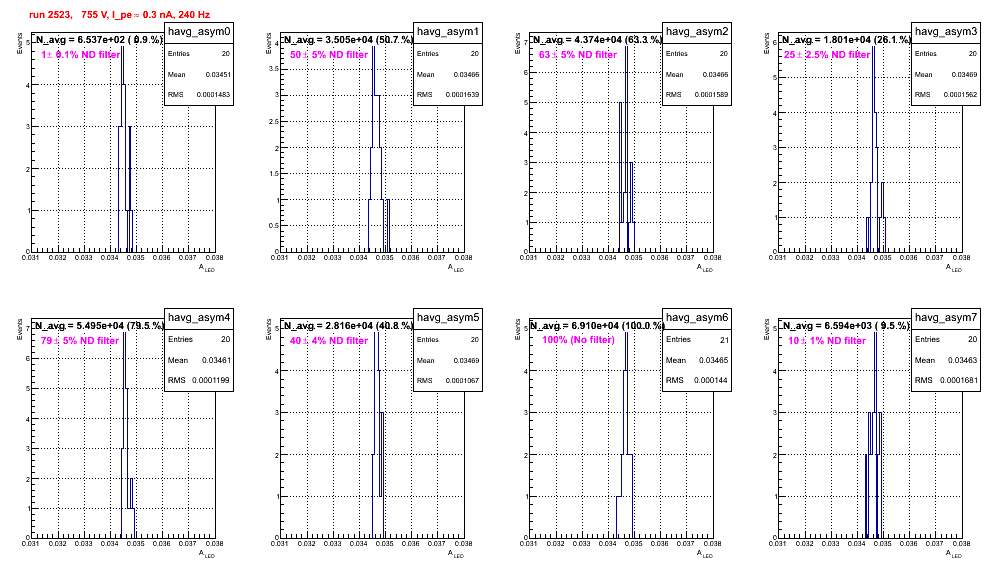The image size is (996, 572).
Task: Pick the magenta '100% (No filter)' label
Action: tap(579, 340)
